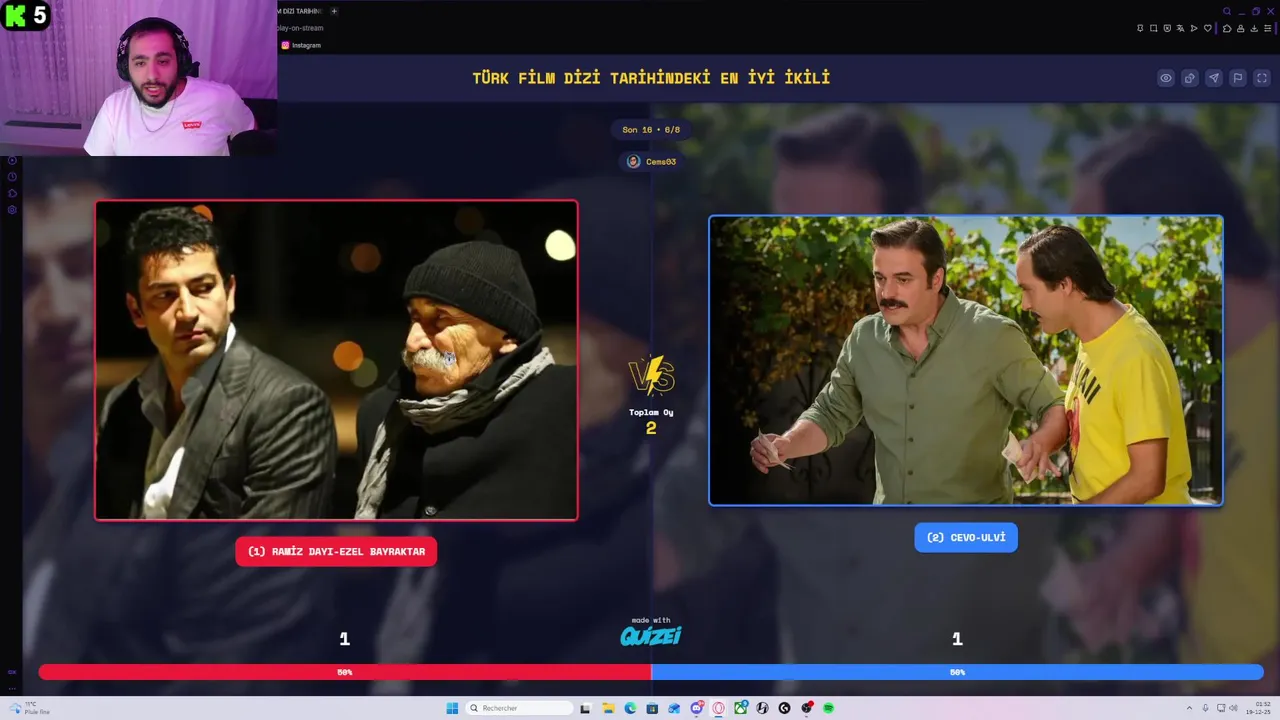
Task: Click the 'Toplam Oy' total votes label
Action: coord(651,412)
